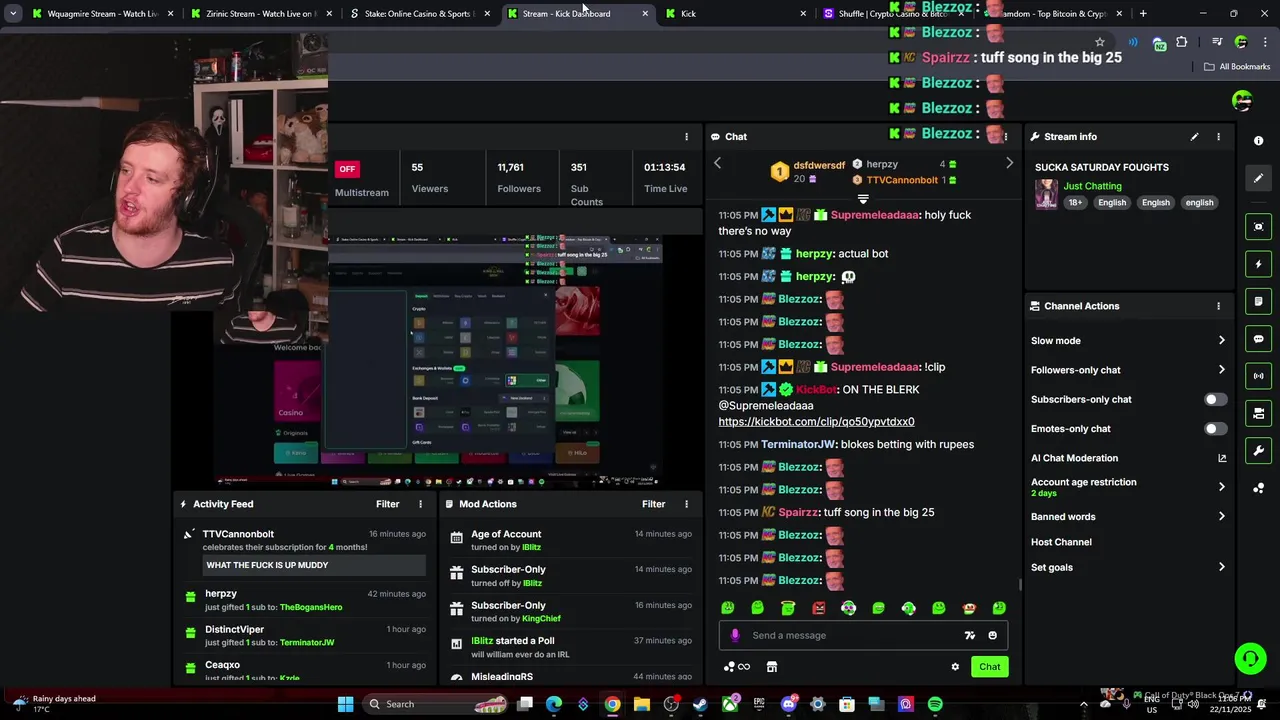Edit stream info with the pencil icon
Image resolution: width=1280 pixels, height=720 pixels.
tap(1194, 137)
